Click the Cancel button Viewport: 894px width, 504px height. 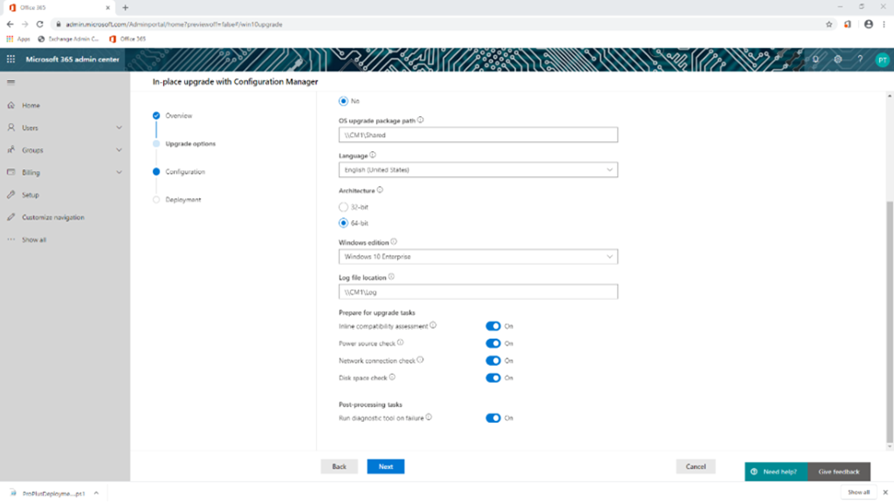(696, 466)
